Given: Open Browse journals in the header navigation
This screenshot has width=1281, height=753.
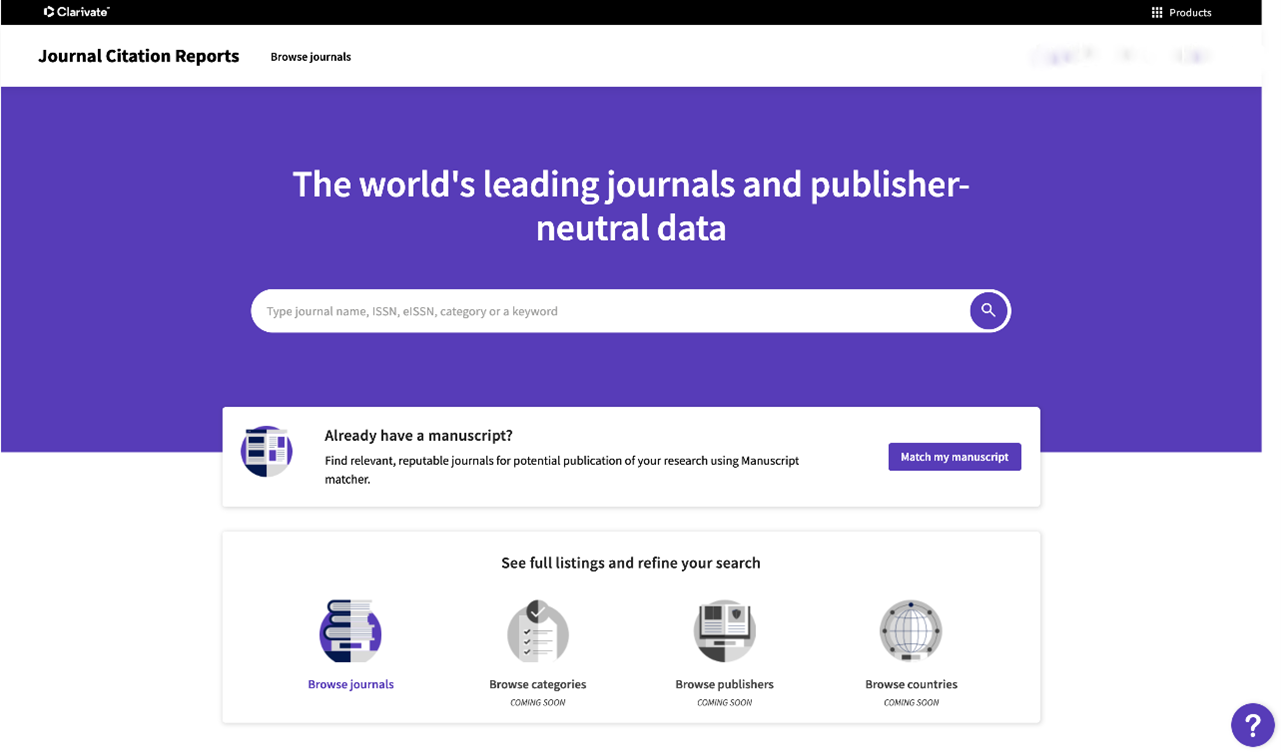Looking at the screenshot, I should (x=310, y=57).
